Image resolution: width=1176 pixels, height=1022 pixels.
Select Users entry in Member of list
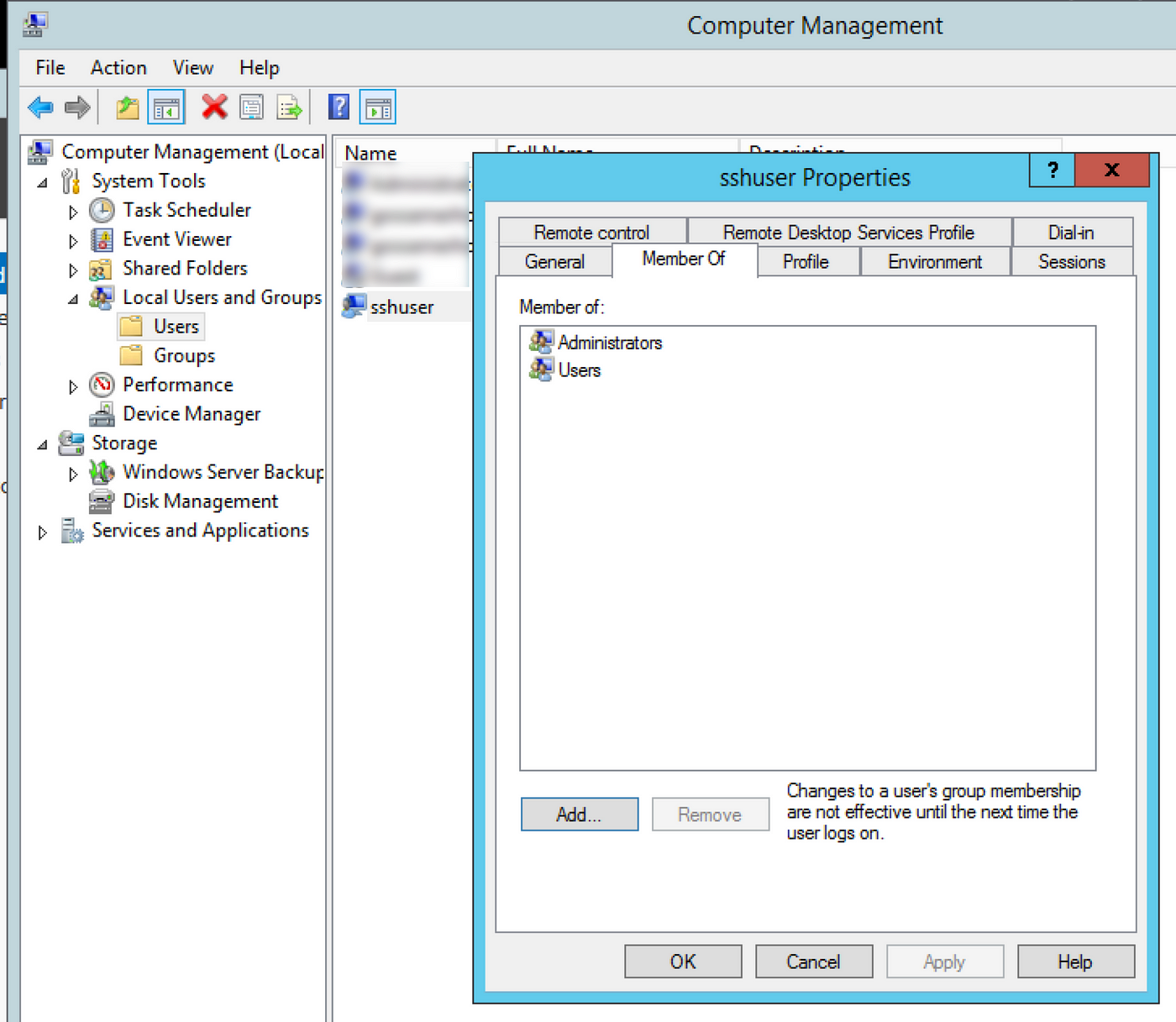point(565,369)
